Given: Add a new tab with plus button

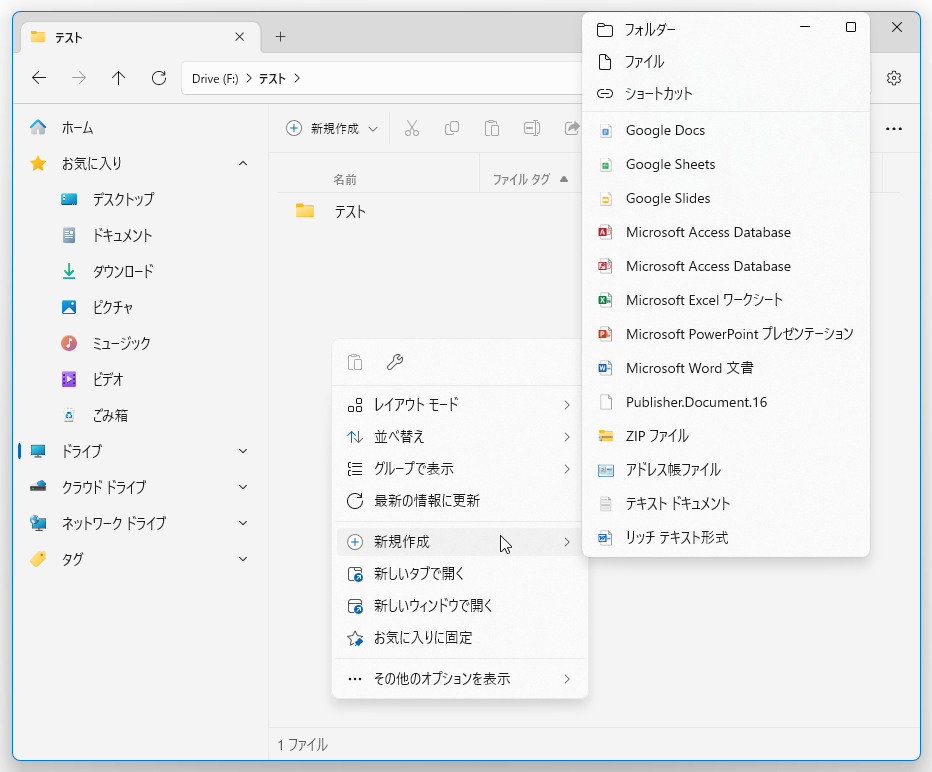Looking at the screenshot, I should (281, 37).
